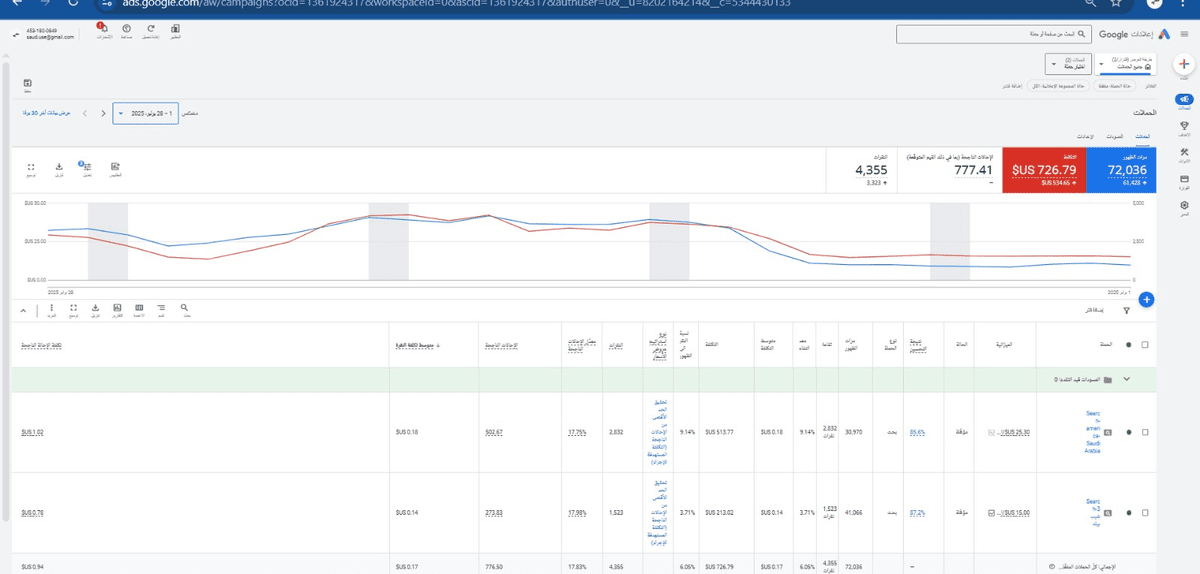This screenshot has height=574, width=1200.
Task: Open the Tools wrench icon in sidebar
Action: (1184, 151)
